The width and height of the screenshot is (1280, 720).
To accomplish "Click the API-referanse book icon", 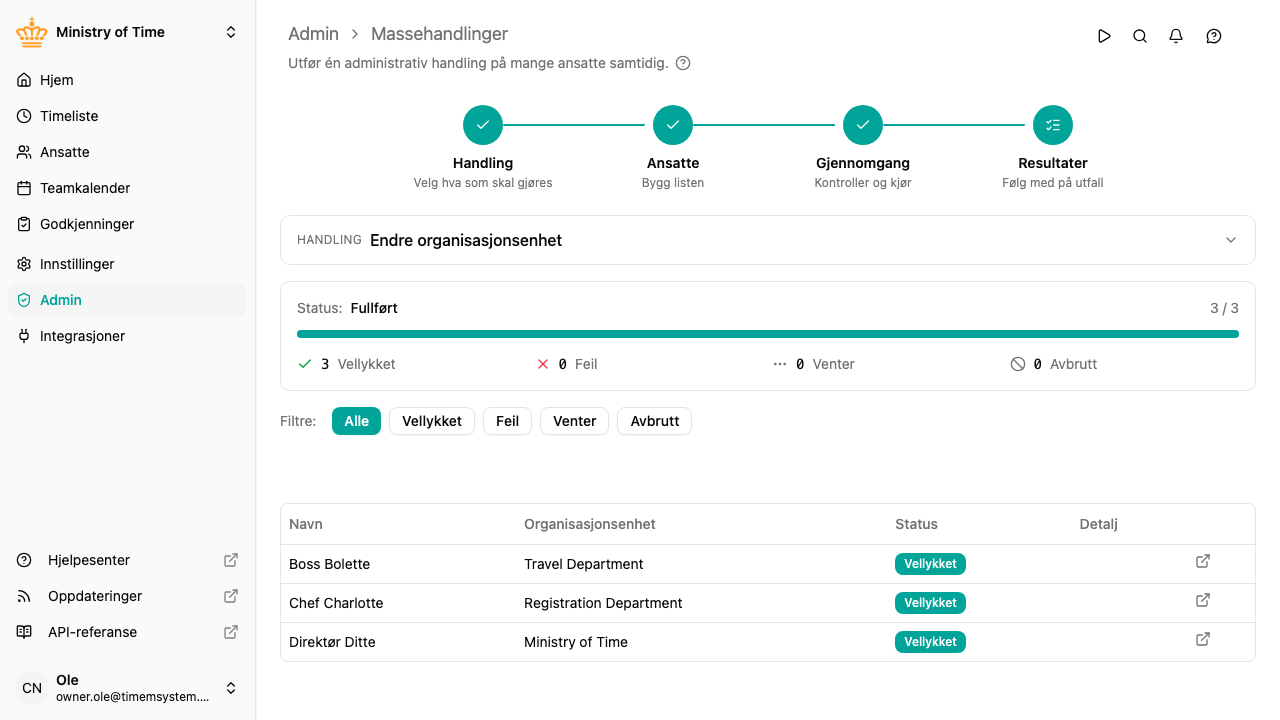I will [x=24, y=632].
